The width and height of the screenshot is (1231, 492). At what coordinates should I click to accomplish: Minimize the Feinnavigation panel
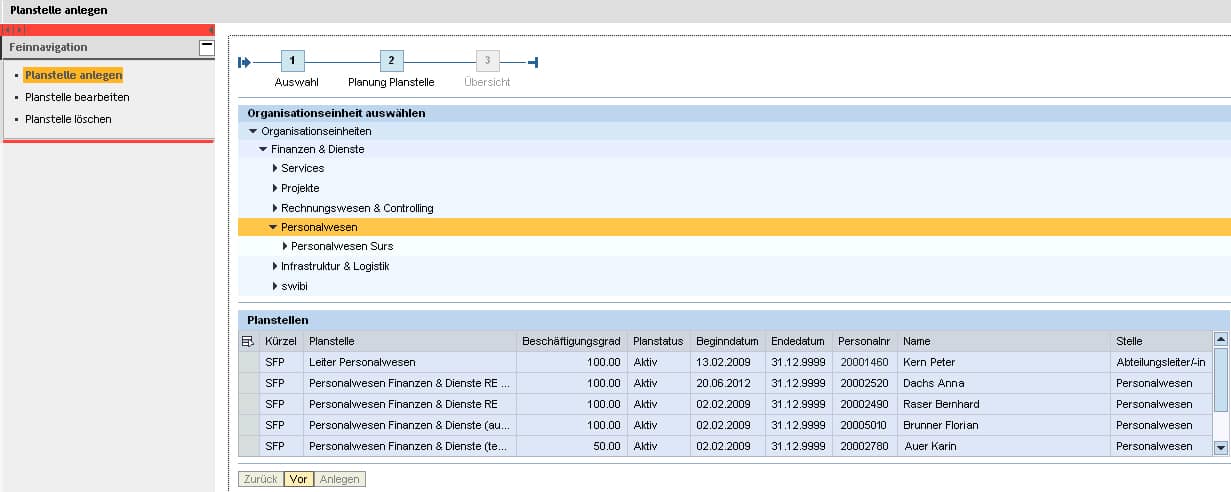point(206,47)
